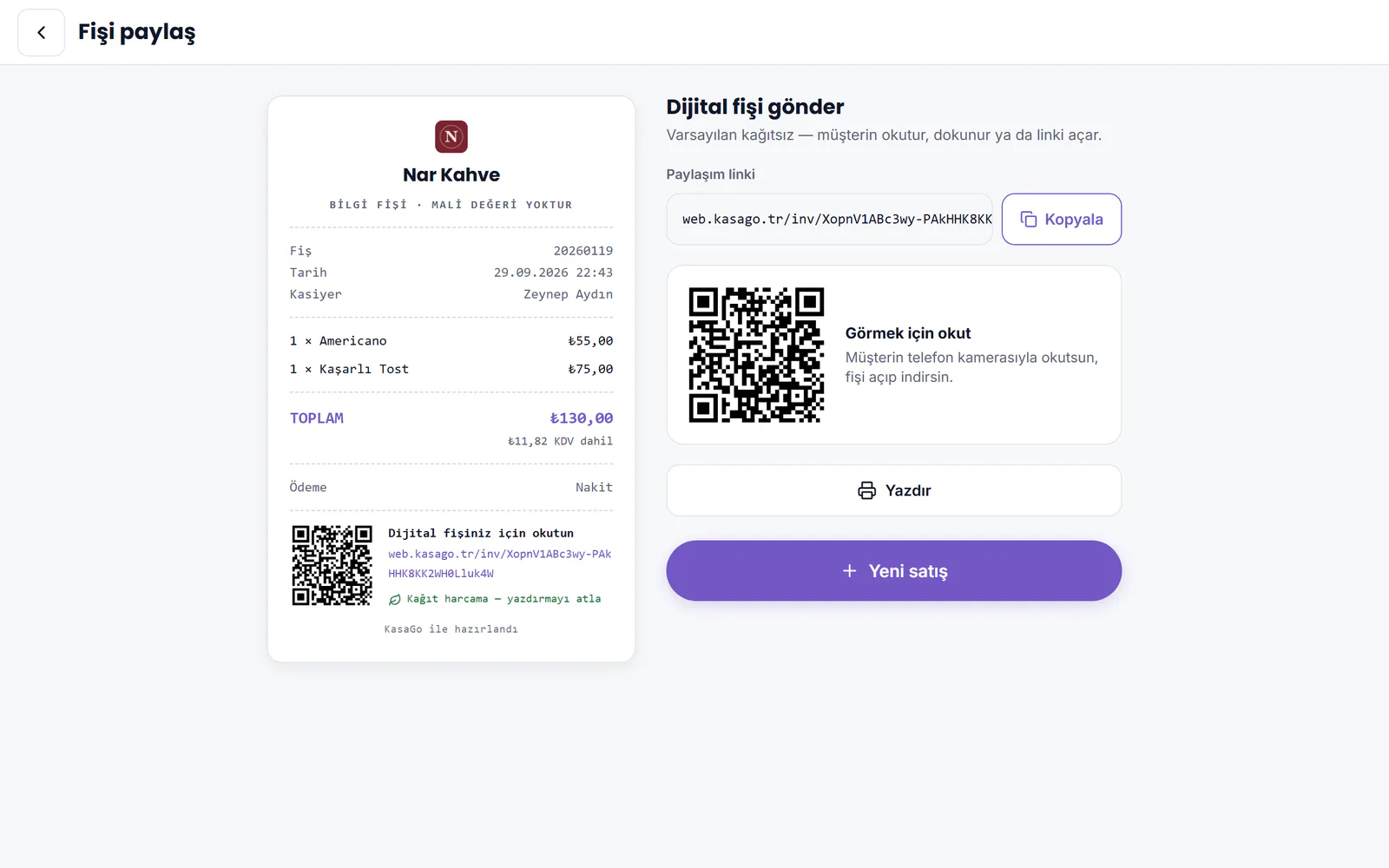Click the Nar Kahve logo icon
Screen dimensions: 1389x868
tap(451, 136)
